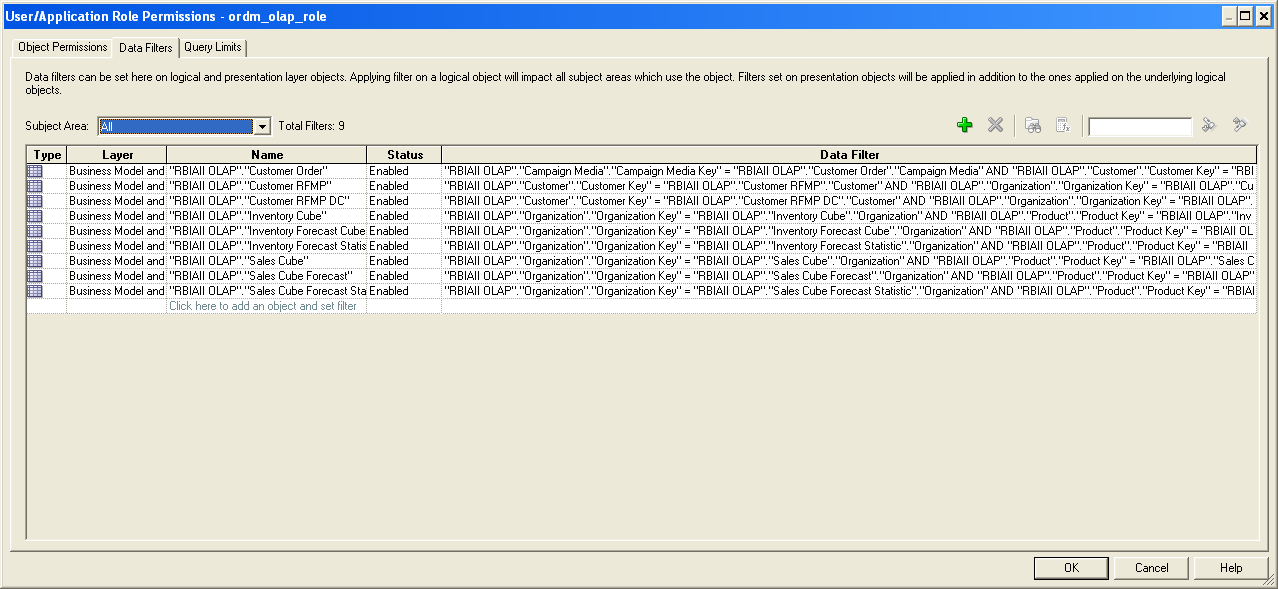Sort by the Name column header
The image size is (1278, 589).
(267, 155)
